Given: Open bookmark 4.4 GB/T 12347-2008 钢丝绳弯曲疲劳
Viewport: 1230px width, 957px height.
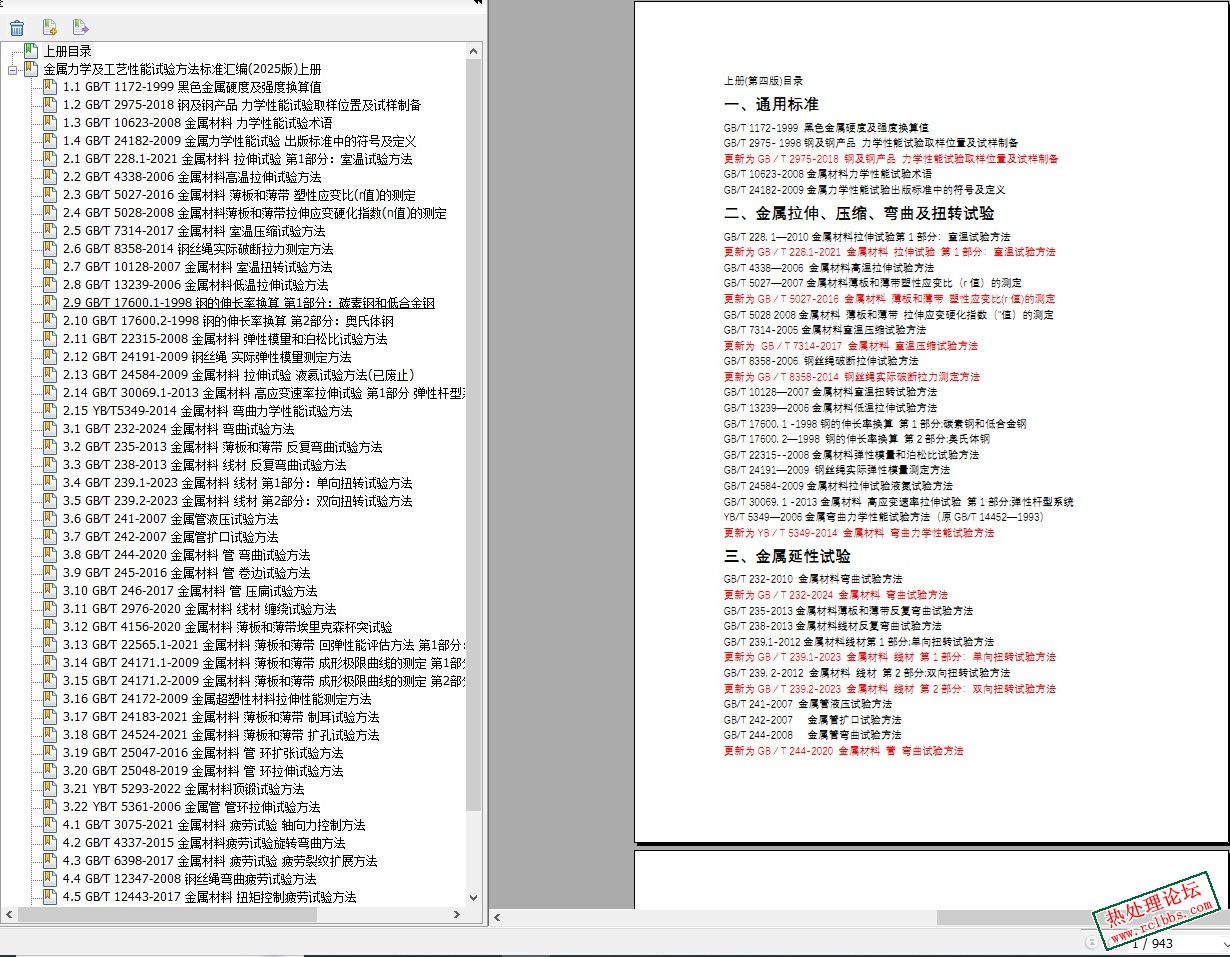Looking at the screenshot, I should (189, 879).
